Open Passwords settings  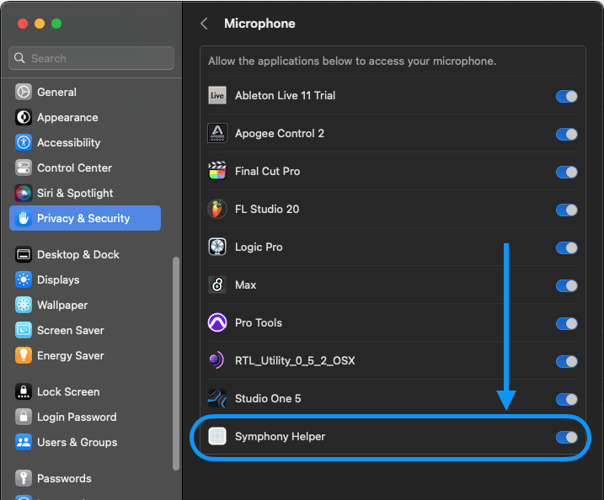[x=85, y=478]
